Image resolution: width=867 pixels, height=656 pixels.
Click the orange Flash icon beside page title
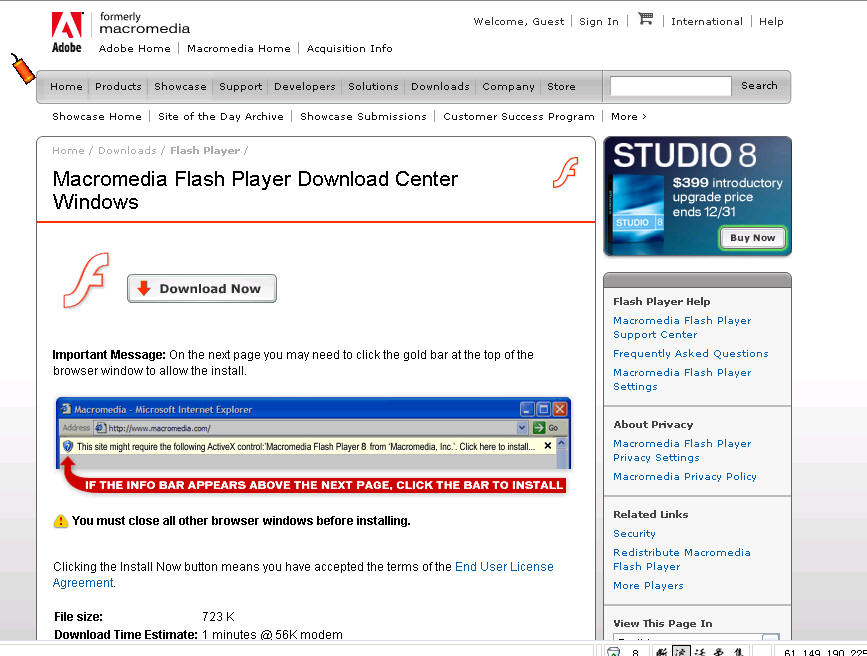coord(566,173)
